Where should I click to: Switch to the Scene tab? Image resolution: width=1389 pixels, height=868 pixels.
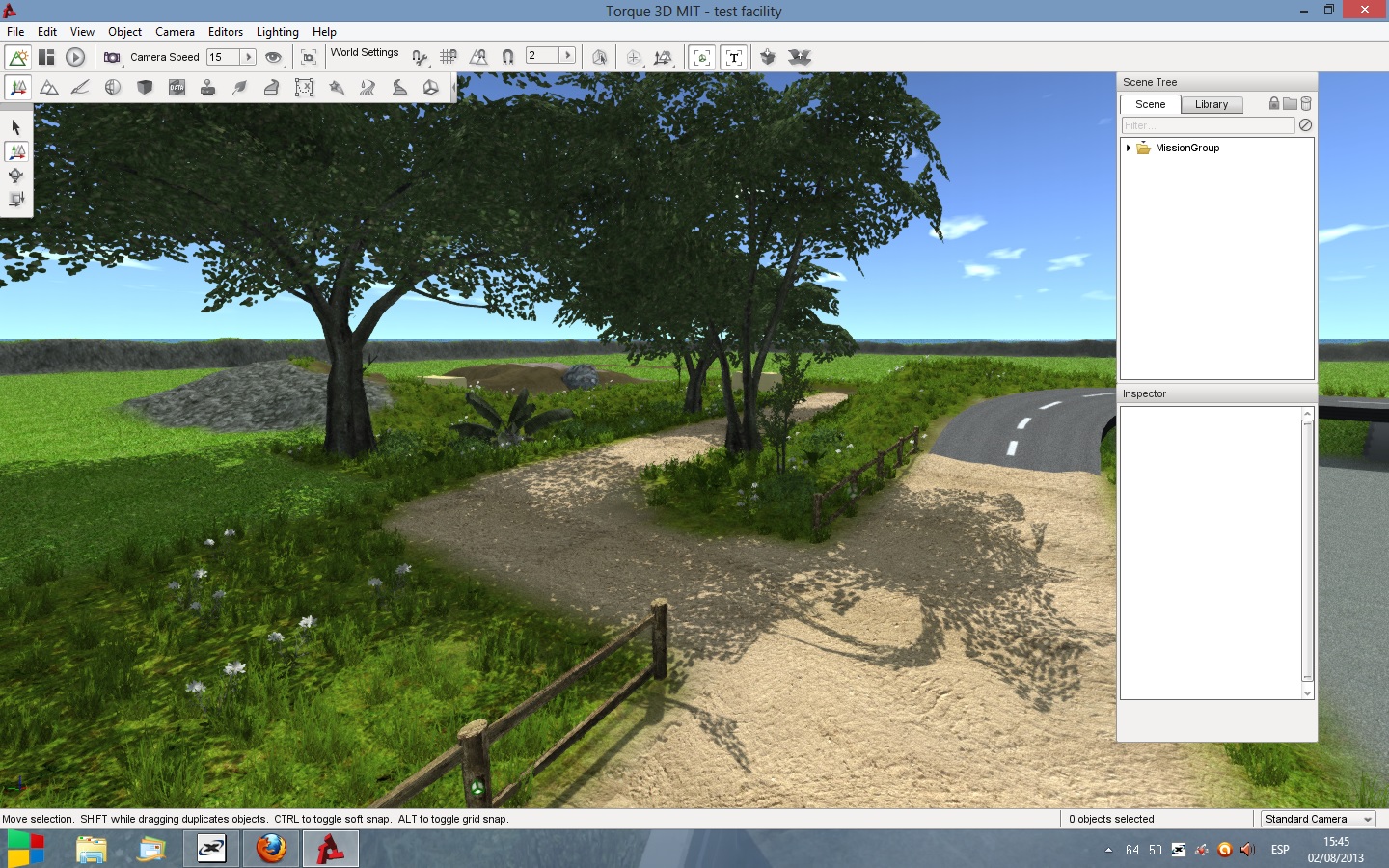coord(1150,104)
